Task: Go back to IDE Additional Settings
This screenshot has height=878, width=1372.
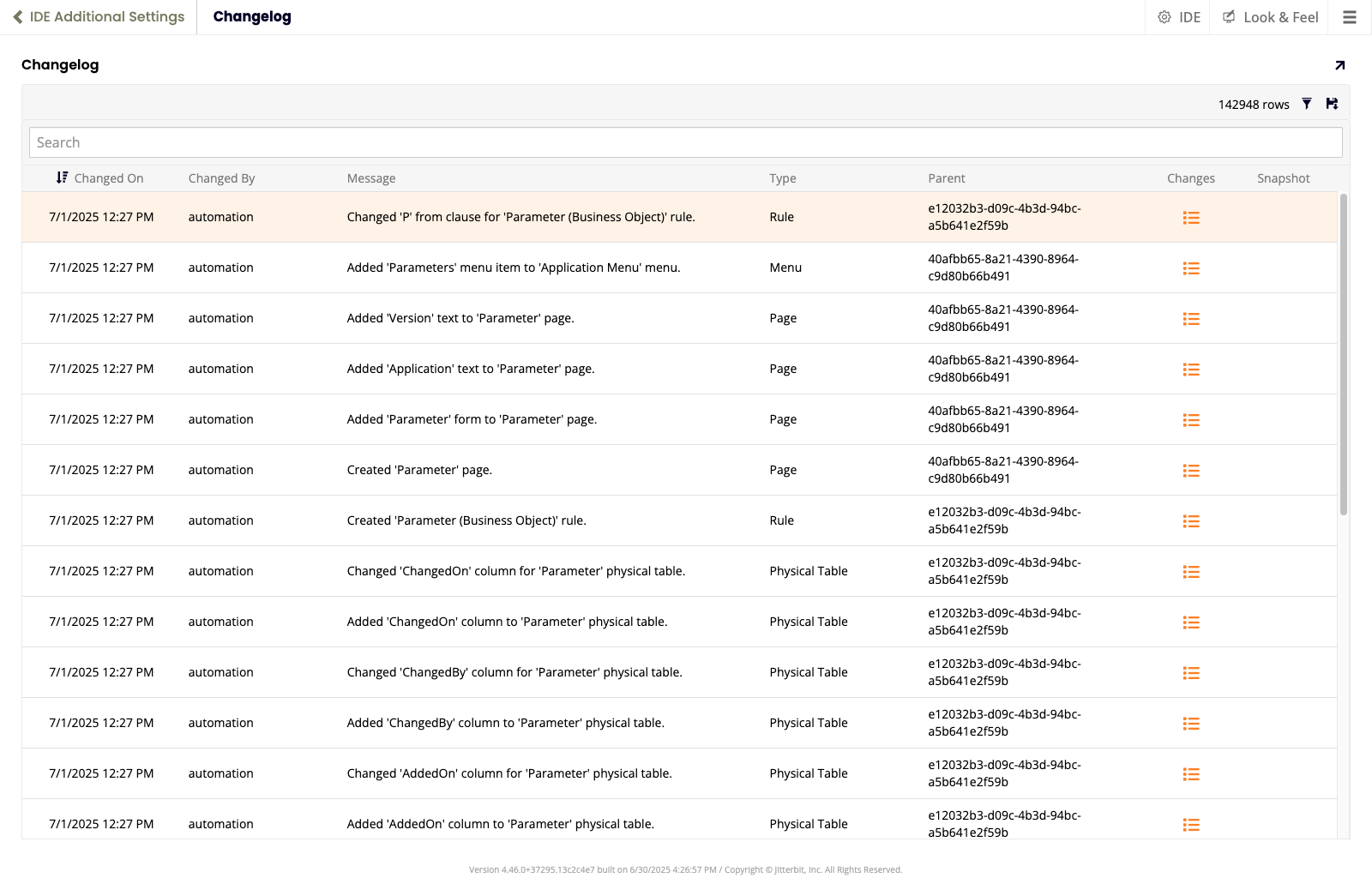Action: pos(99,17)
